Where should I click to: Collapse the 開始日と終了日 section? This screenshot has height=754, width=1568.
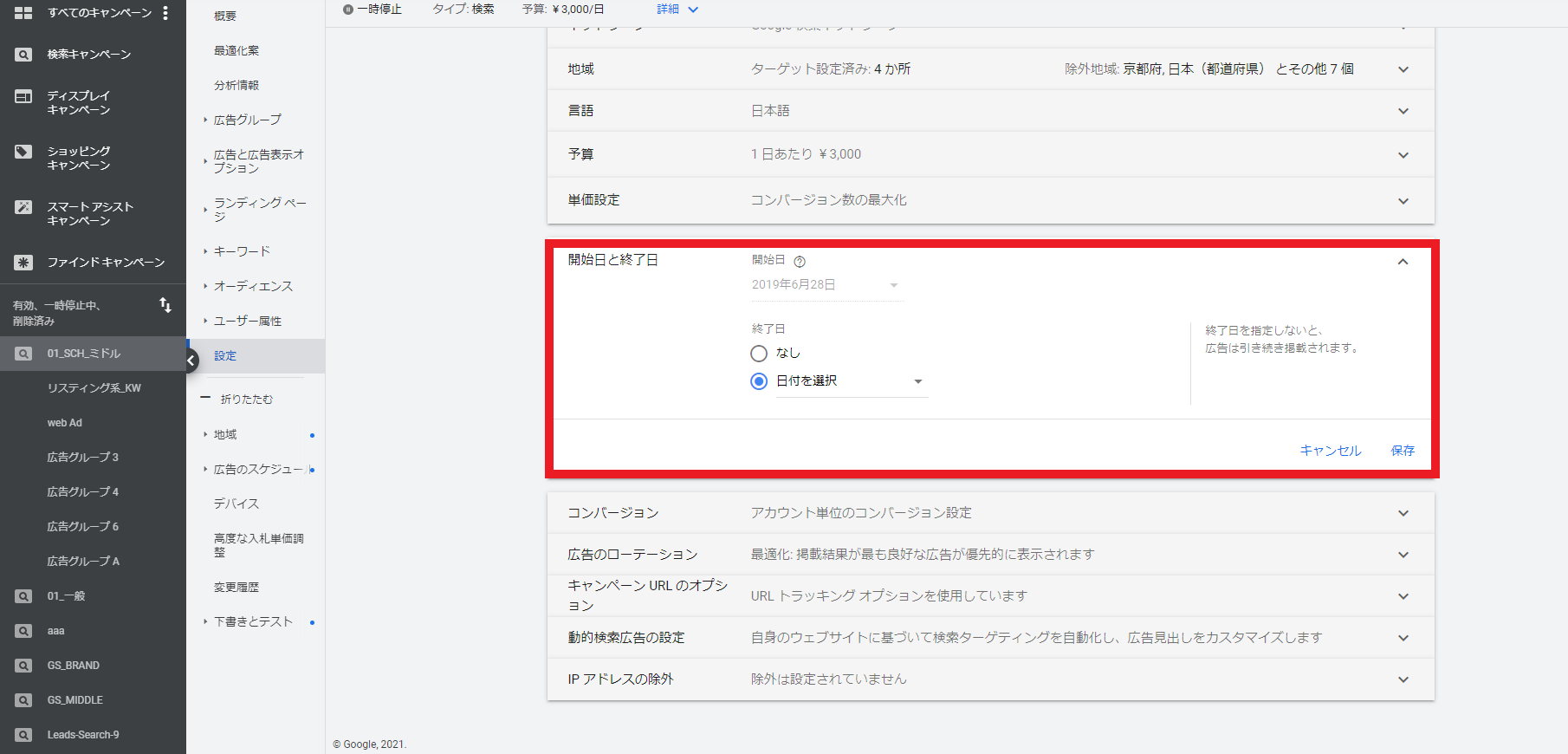[x=1403, y=262]
